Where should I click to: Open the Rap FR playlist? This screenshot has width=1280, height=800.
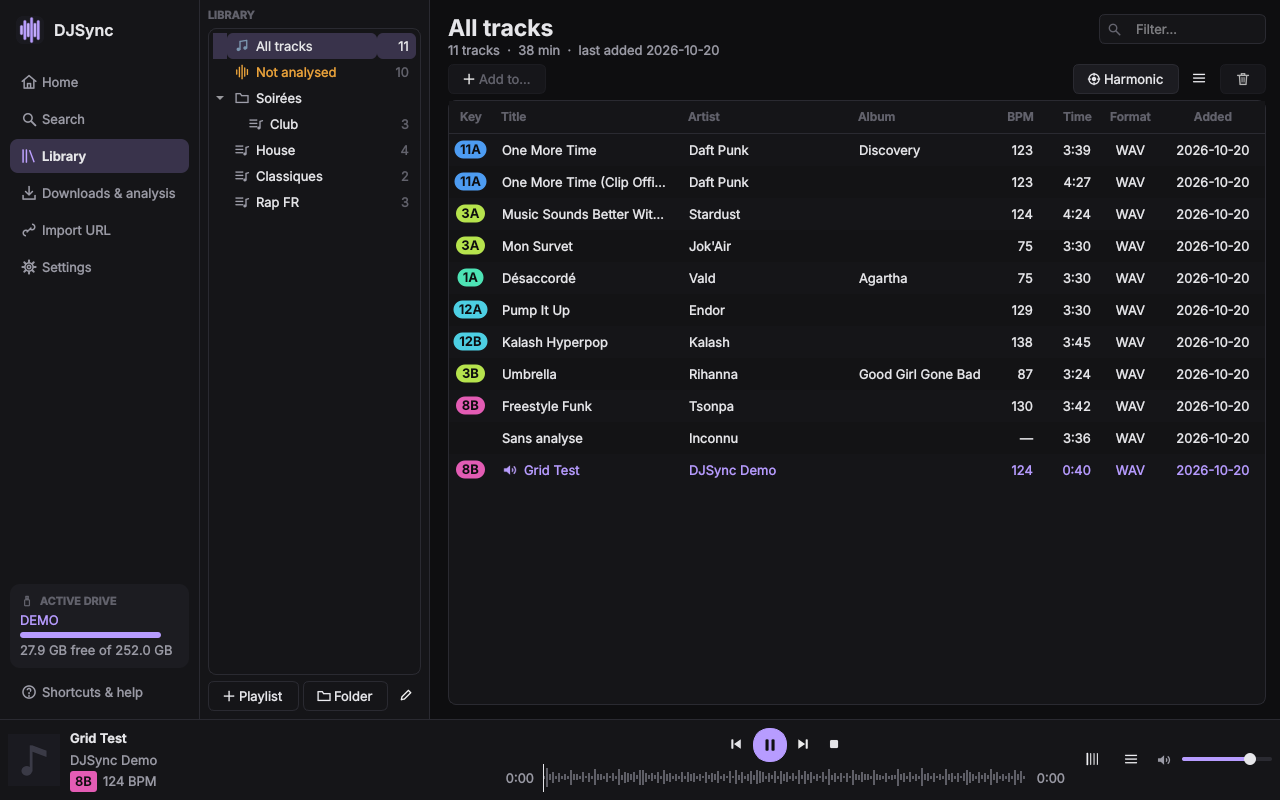pos(314,202)
